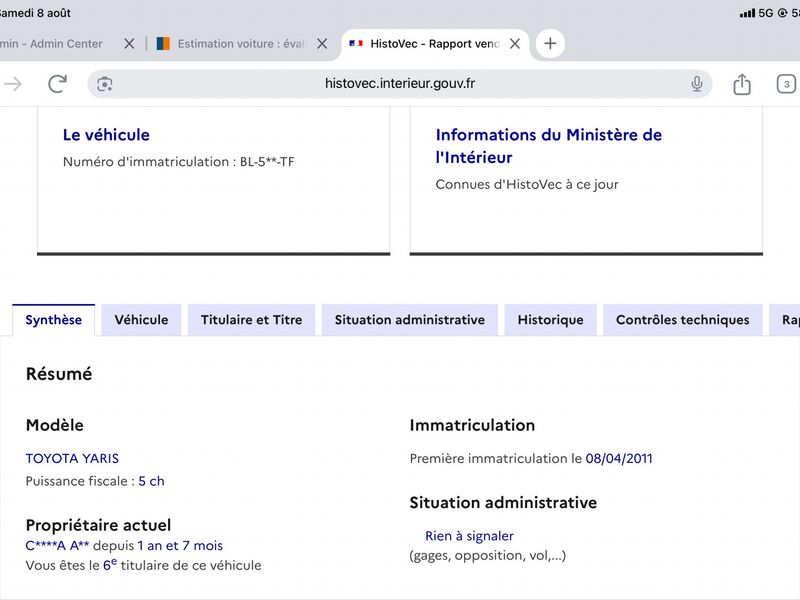
Task: Tap the Samedi 8 août date
Action: (35, 13)
